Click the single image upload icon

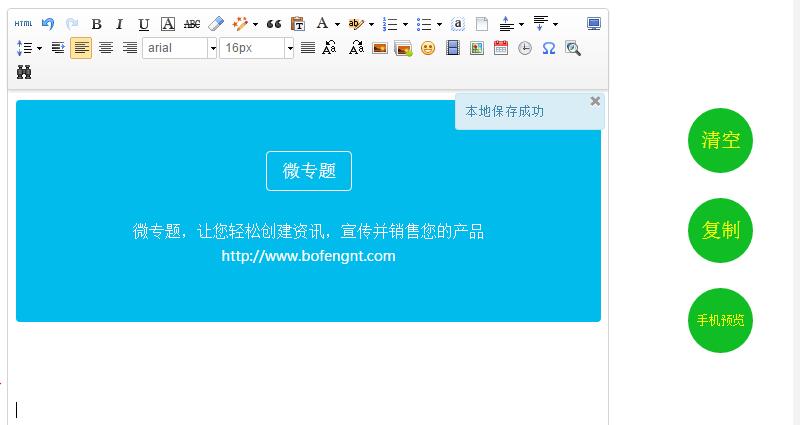click(380, 48)
